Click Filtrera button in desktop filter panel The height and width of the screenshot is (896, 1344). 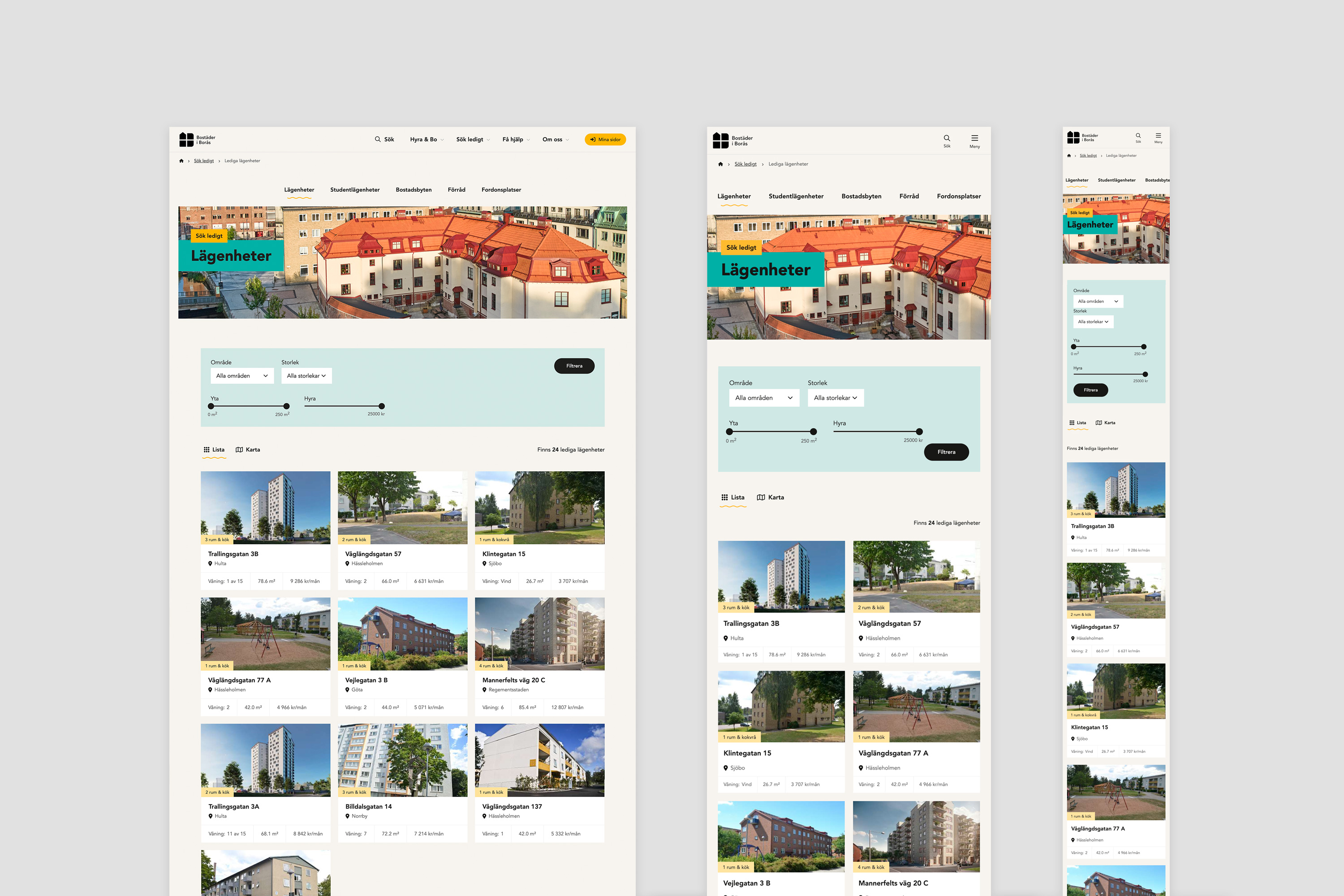coord(574,366)
